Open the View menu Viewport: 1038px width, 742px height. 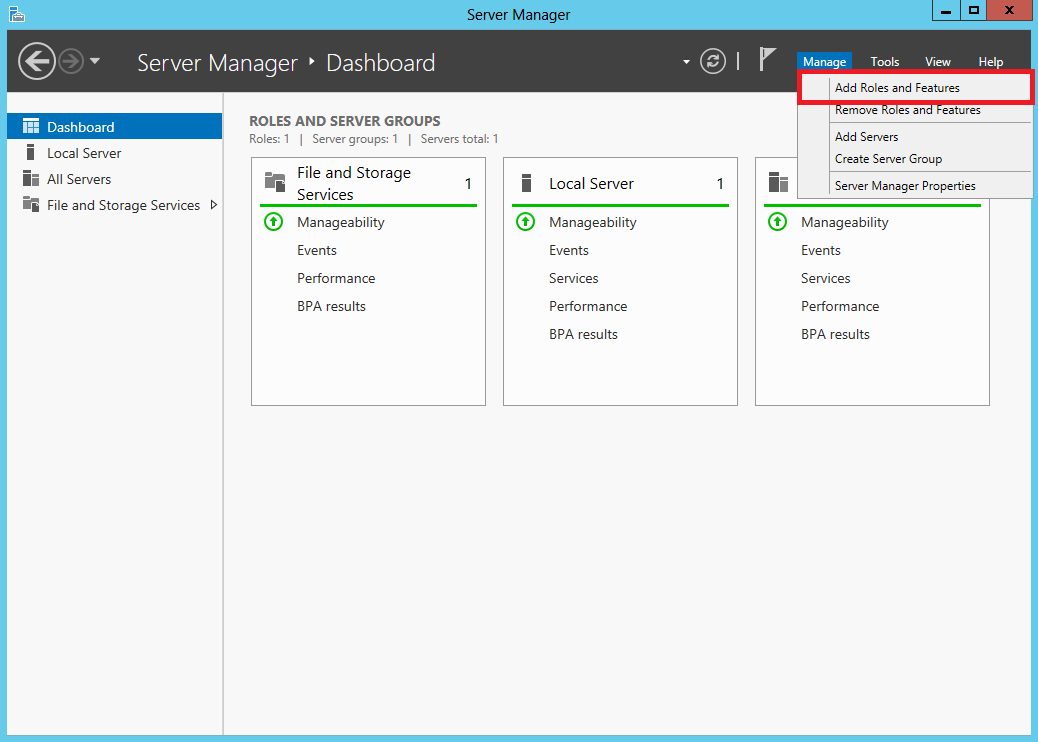(937, 62)
